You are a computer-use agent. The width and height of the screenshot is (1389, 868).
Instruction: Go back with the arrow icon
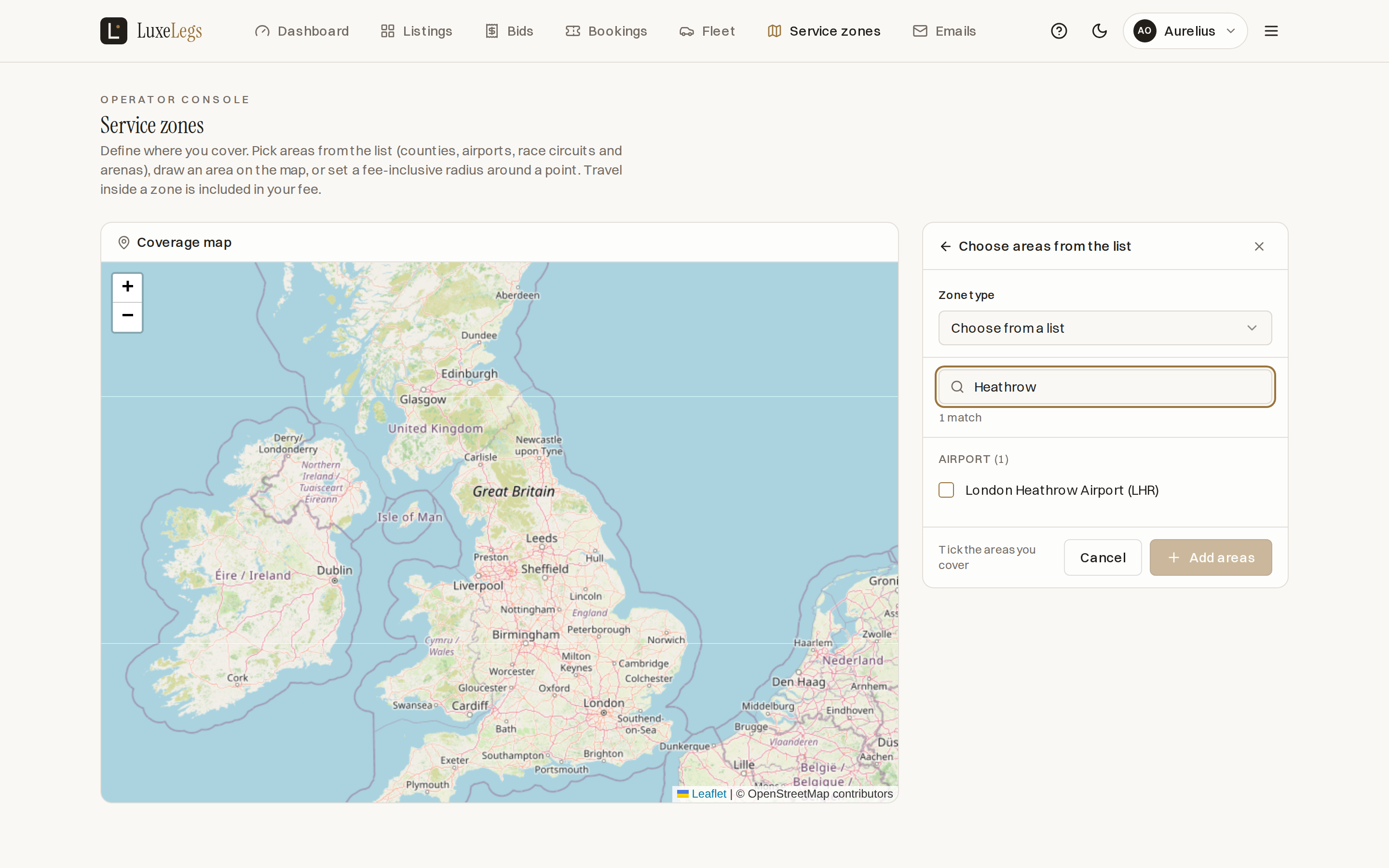(945, 246)
